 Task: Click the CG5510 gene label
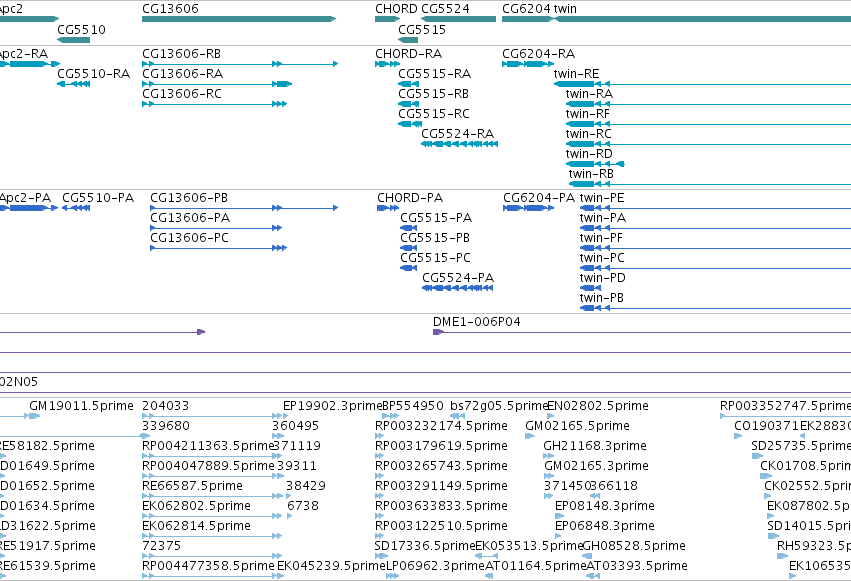pos(81,30)
